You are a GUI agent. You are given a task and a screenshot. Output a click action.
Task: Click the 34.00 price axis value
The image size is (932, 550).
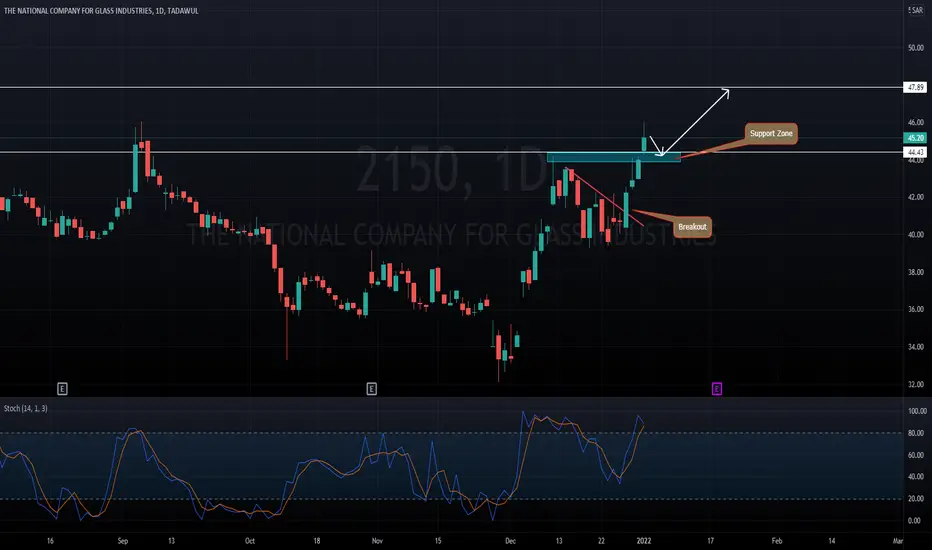tap(916, 347)
